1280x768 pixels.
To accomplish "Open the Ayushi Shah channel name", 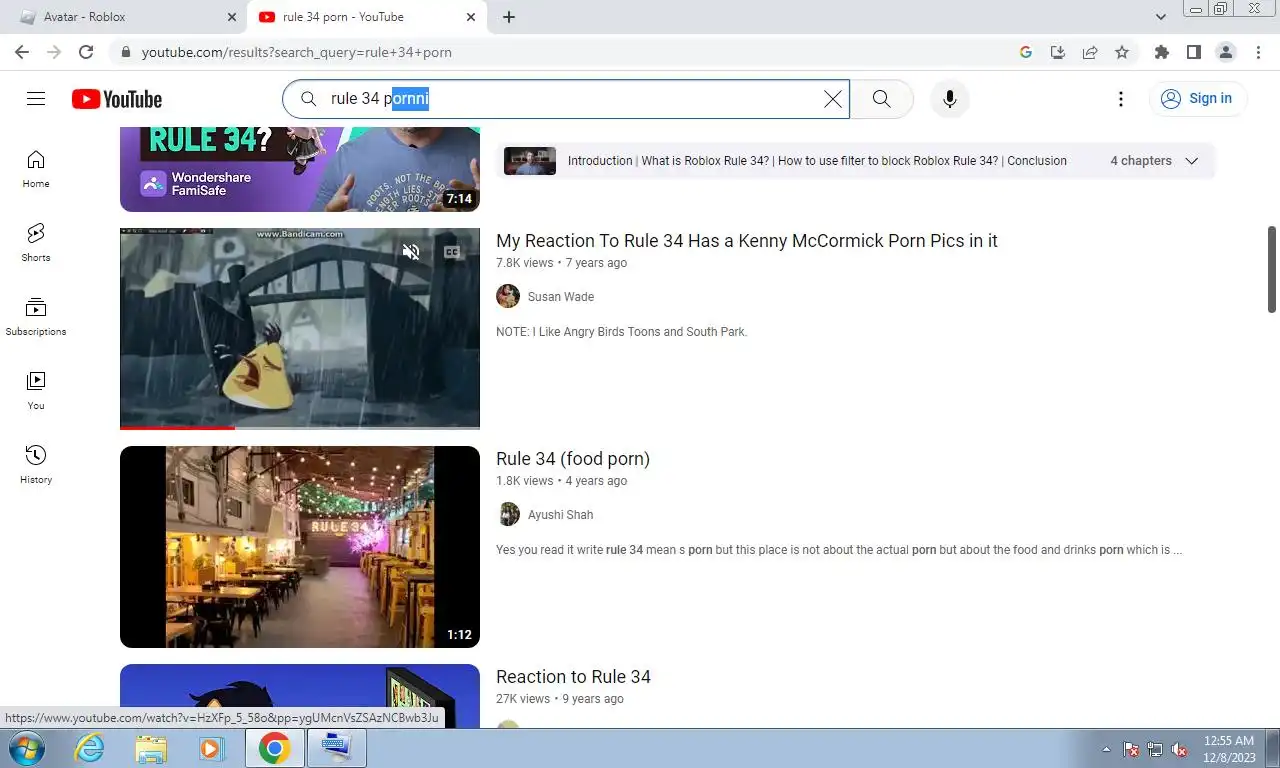I will tap(560, 515).
